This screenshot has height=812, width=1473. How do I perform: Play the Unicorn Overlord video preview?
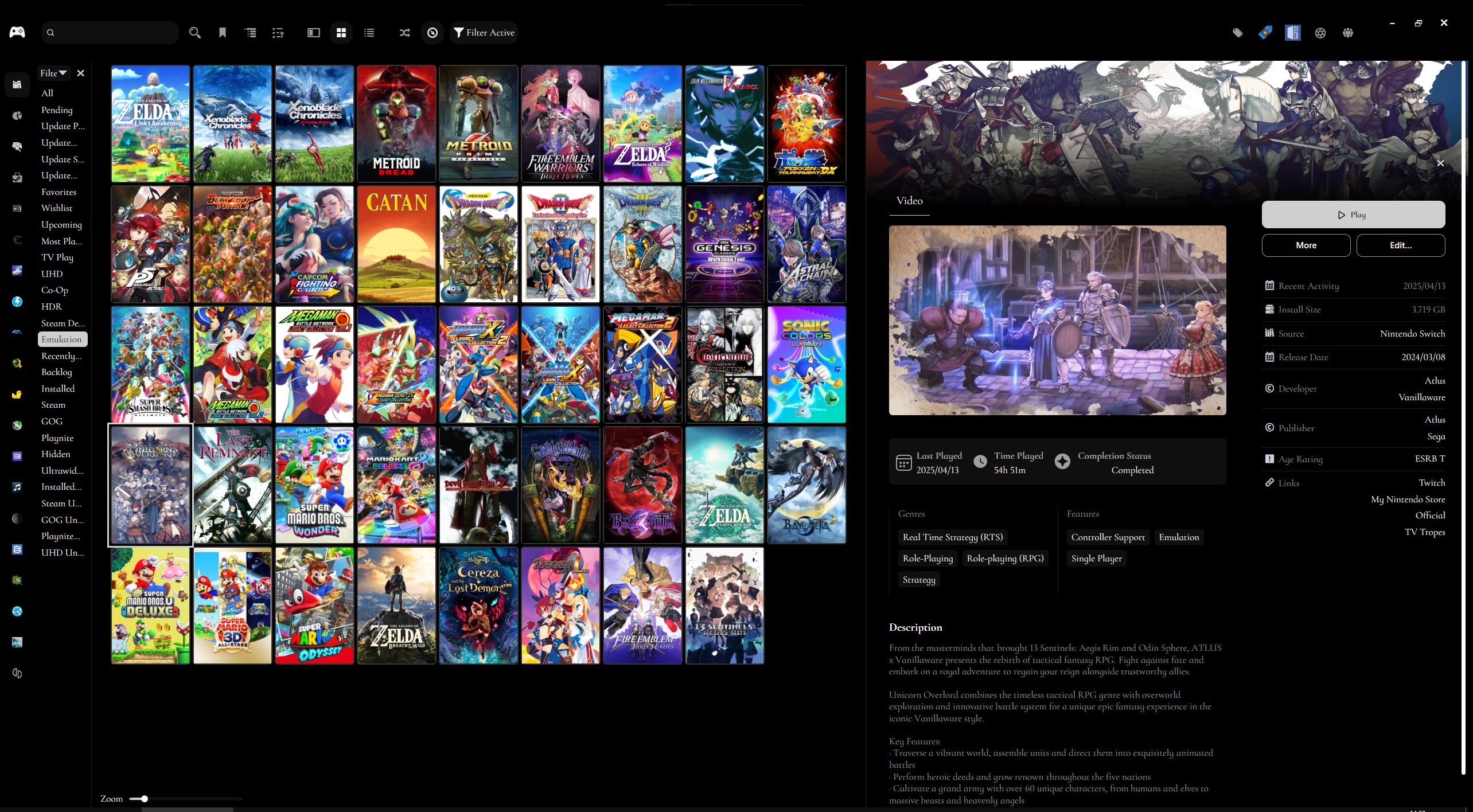click(1058, 320)
